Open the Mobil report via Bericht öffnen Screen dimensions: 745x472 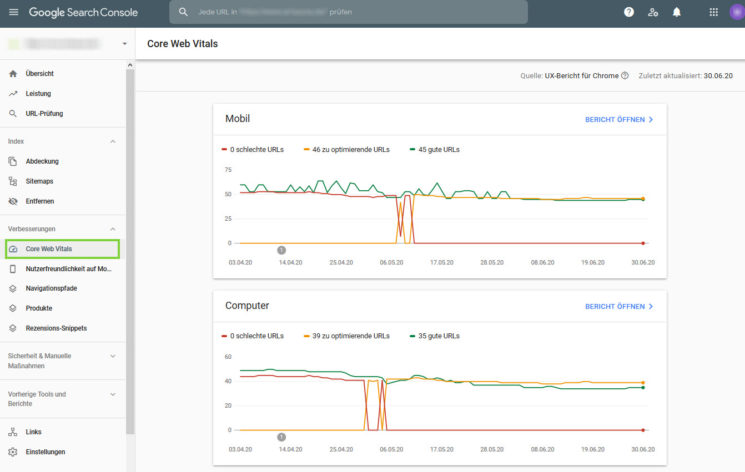point(619,120)
